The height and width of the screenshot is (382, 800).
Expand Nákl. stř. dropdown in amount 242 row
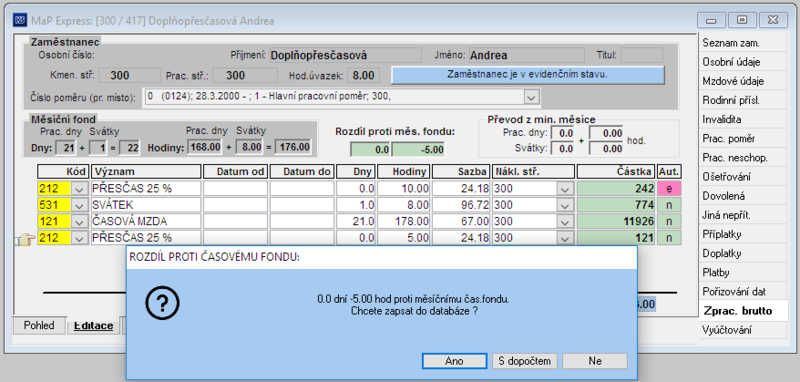pos(564,189)
